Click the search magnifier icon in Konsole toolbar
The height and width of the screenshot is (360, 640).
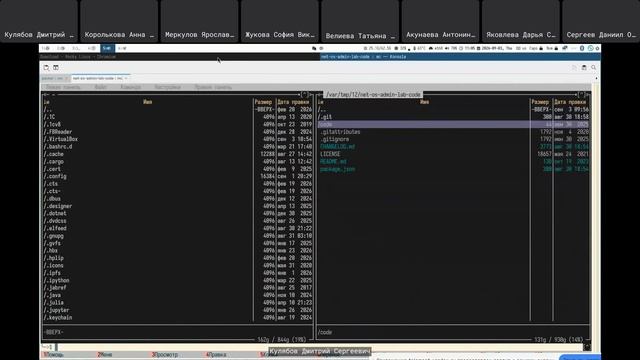pyautogui.click(x=593, y=68)
